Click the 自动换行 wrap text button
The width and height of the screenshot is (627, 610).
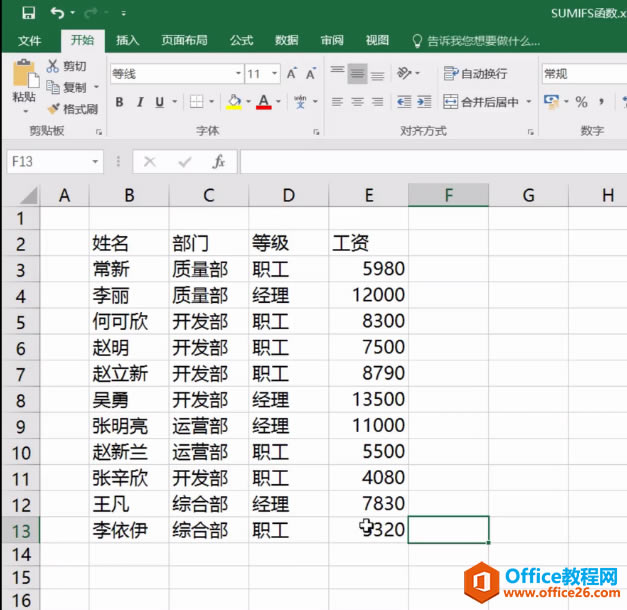(x=475, y=74)
